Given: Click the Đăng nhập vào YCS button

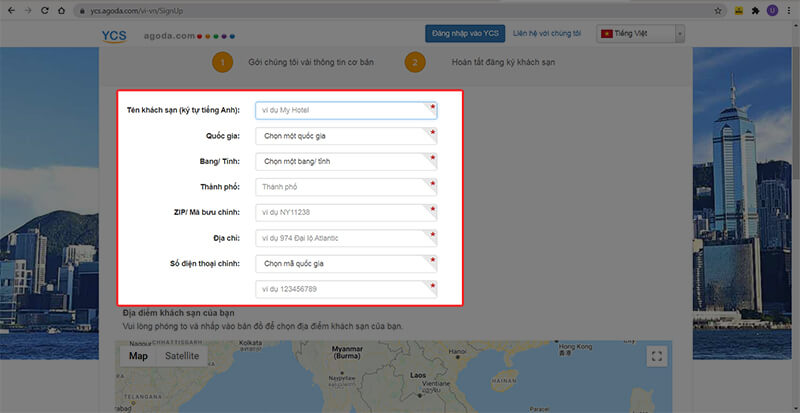Looking at the screenshot, I should pos(465,34).
